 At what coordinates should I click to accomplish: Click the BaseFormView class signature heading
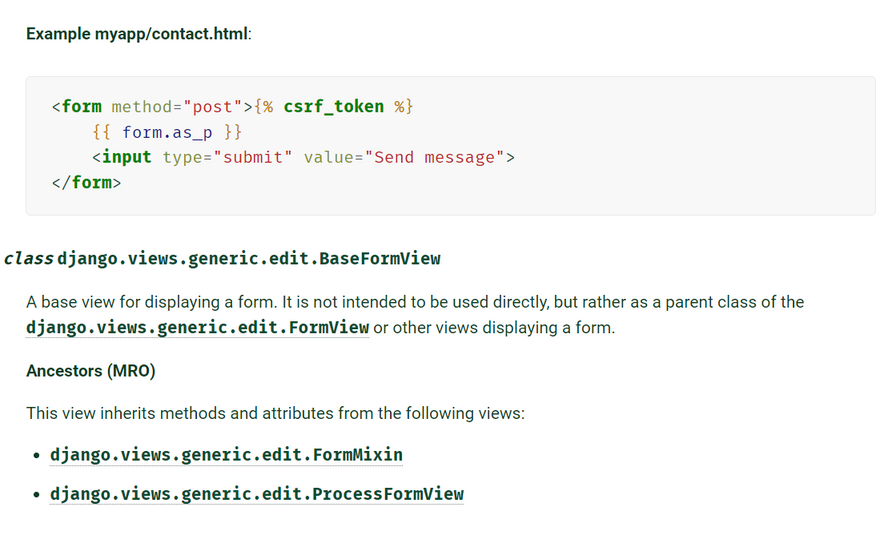(x=248, y=259)
